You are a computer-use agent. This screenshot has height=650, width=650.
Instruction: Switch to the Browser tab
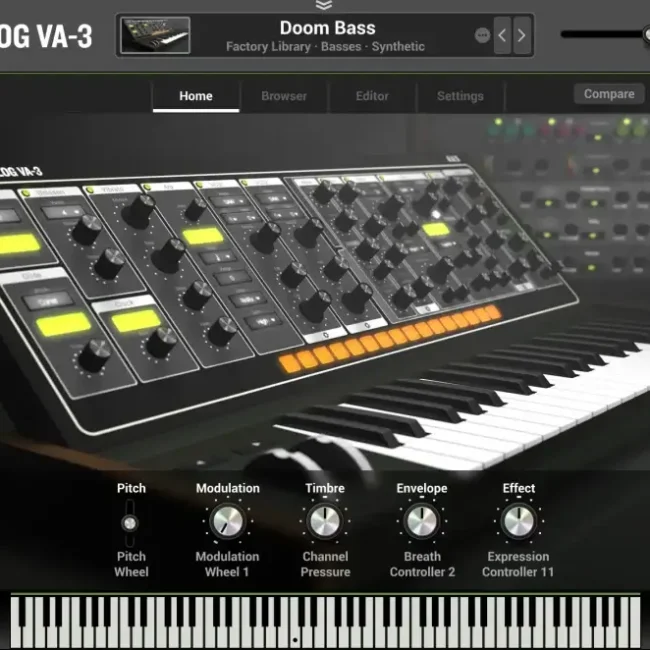point(284,96)
